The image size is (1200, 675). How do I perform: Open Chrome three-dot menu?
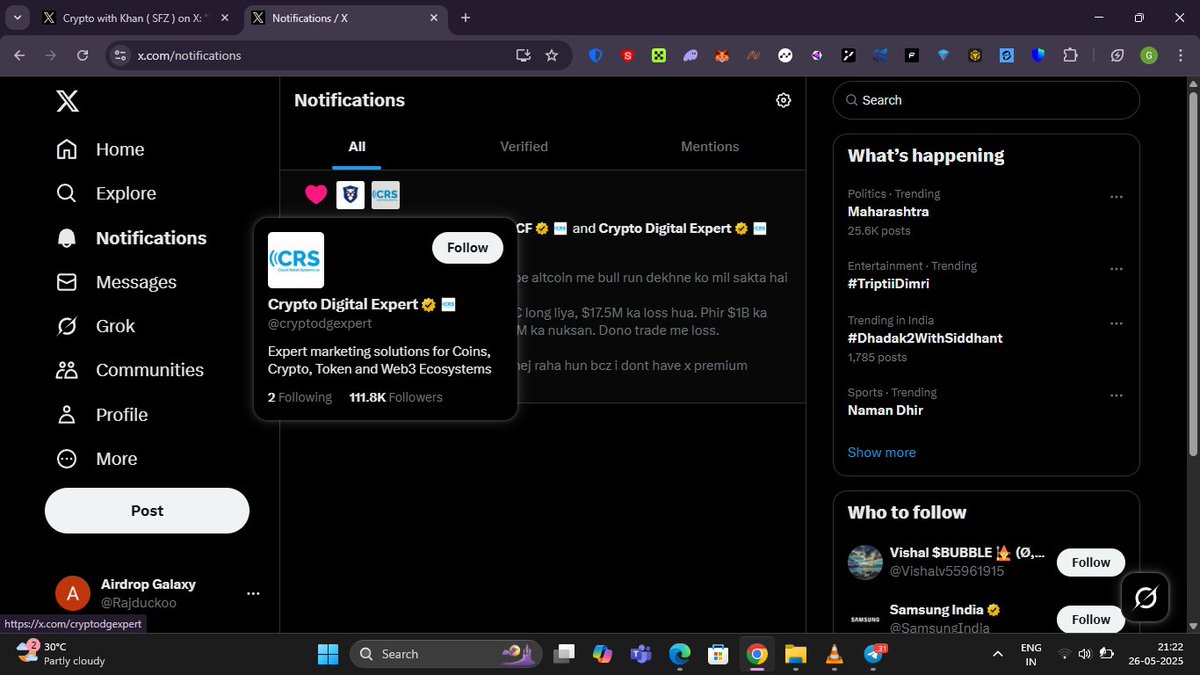pos(1180,56)
